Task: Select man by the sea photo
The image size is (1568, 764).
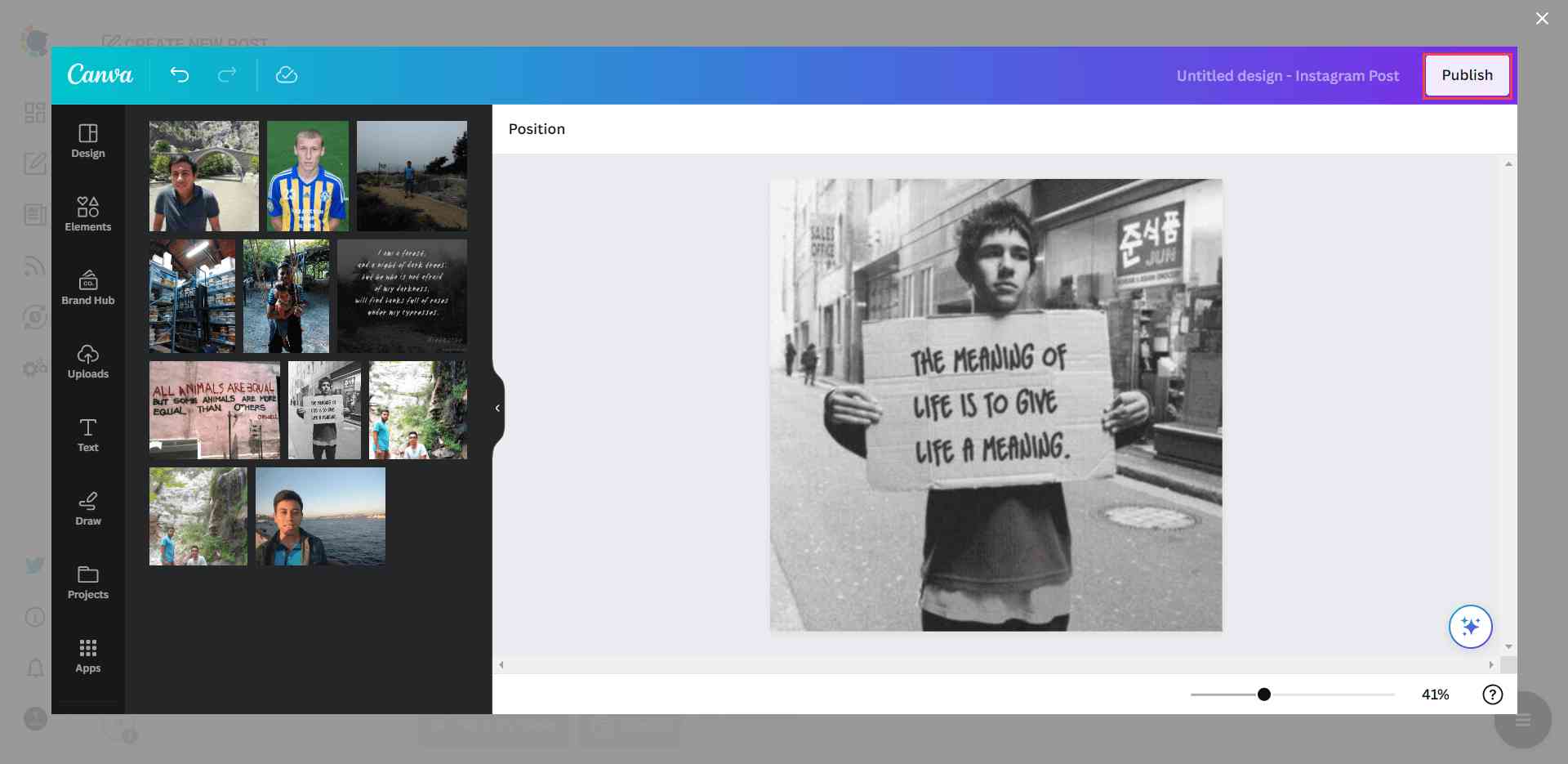Action: [320, 516]
